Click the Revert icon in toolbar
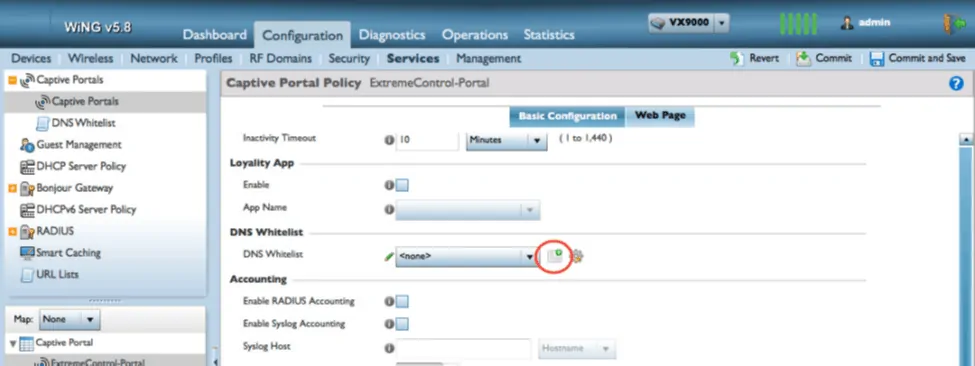975x366 pixels. point(736,59)
